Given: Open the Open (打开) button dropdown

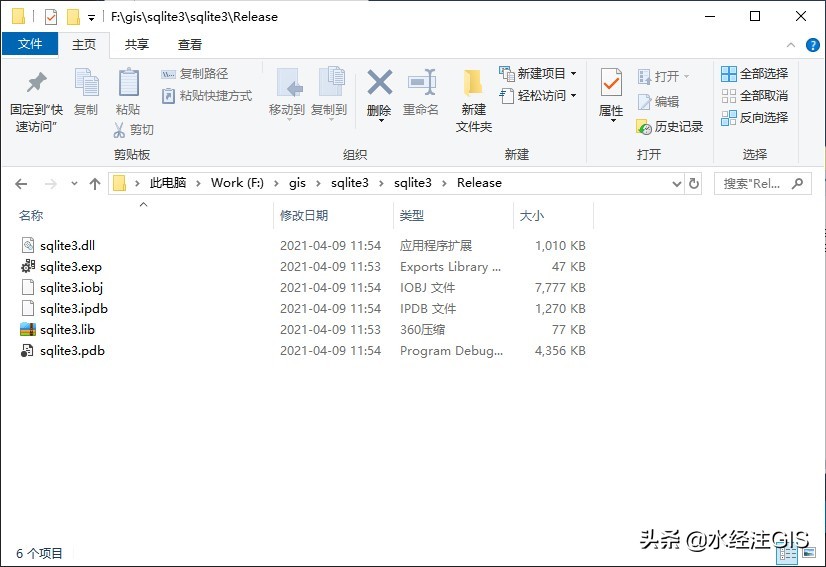Looking at the screenshot, I should coord(686,77).
